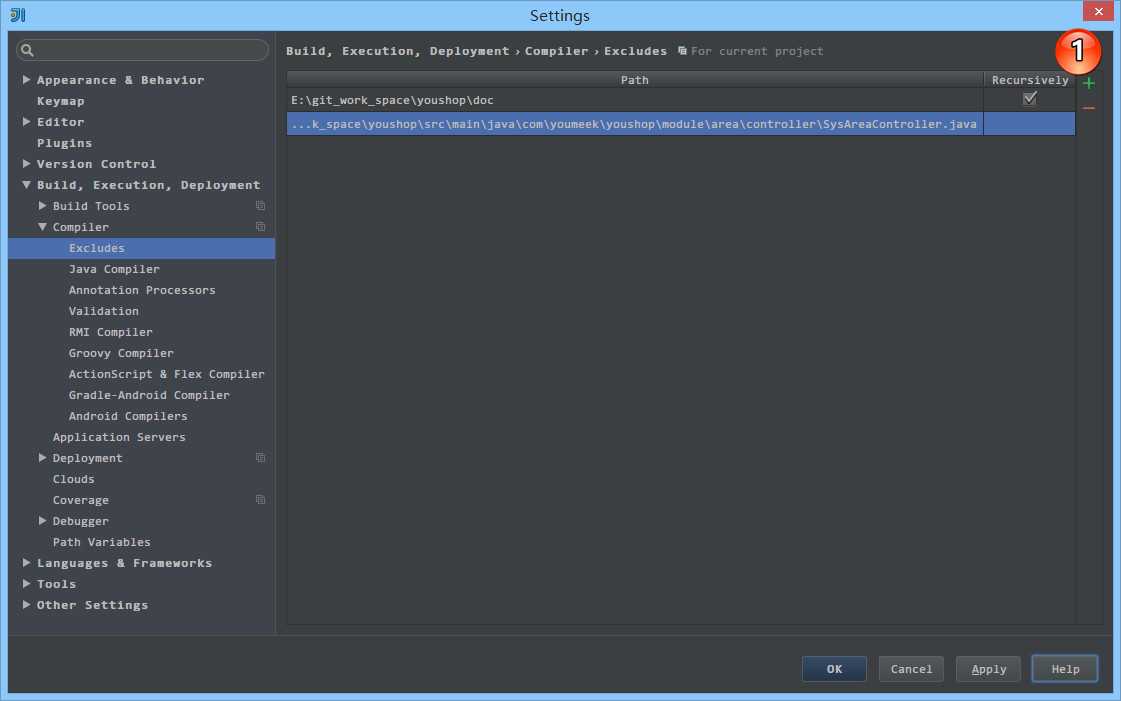
Task: Click project-level icon beside Compiler
Action: click(260, 227)
